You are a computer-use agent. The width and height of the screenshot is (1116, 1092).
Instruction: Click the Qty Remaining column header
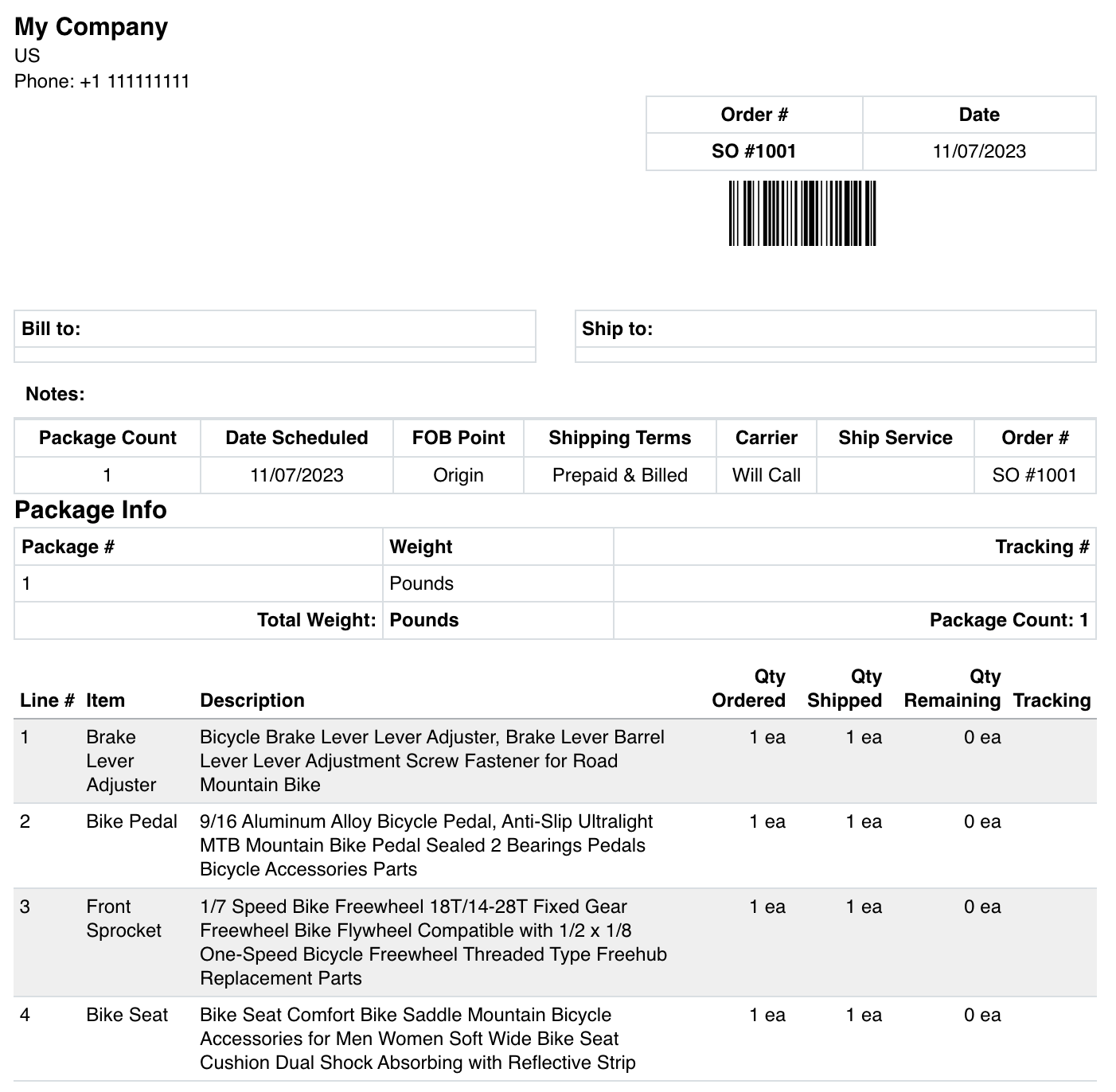(953, 688)
